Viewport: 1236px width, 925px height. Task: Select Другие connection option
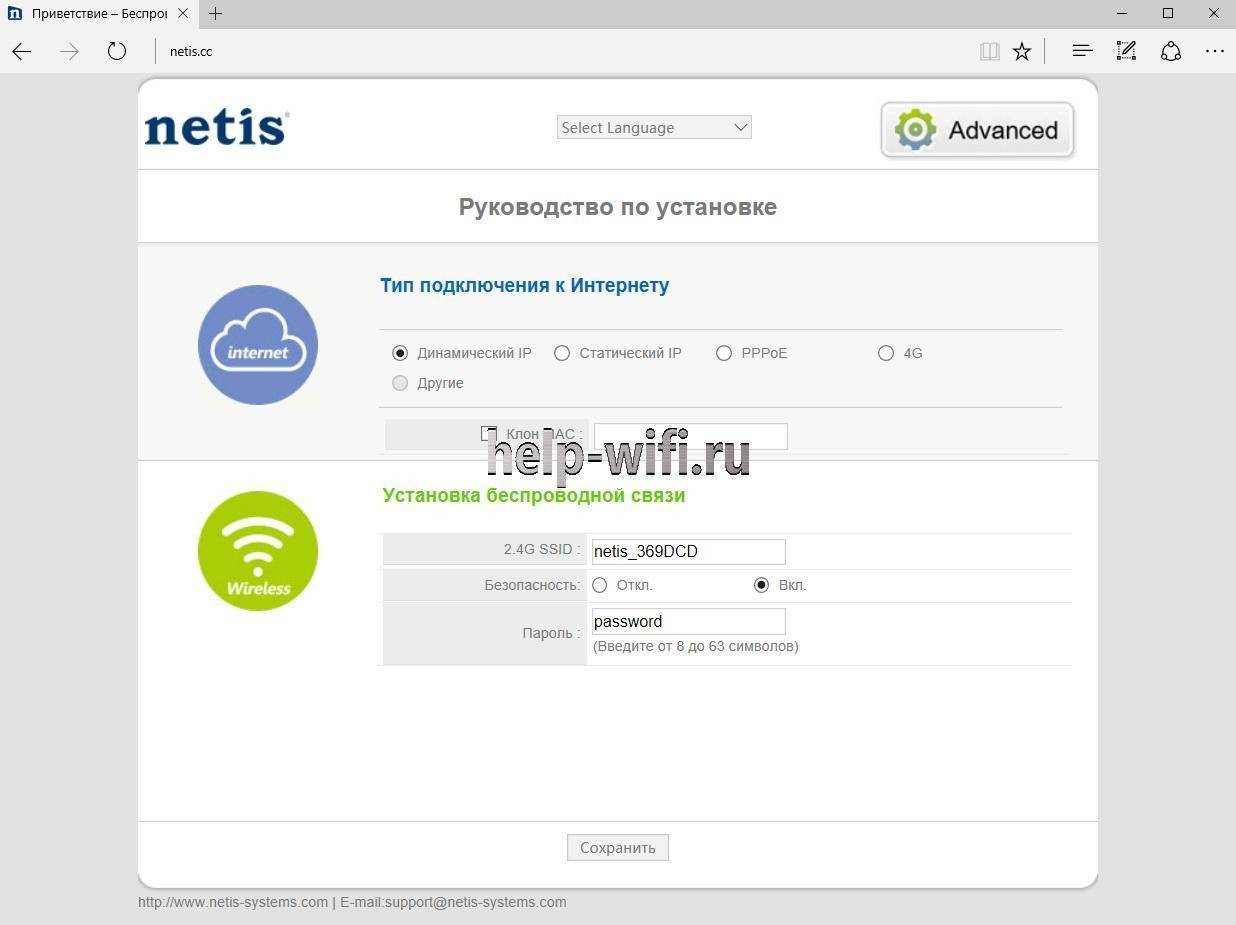coord(400,383)
